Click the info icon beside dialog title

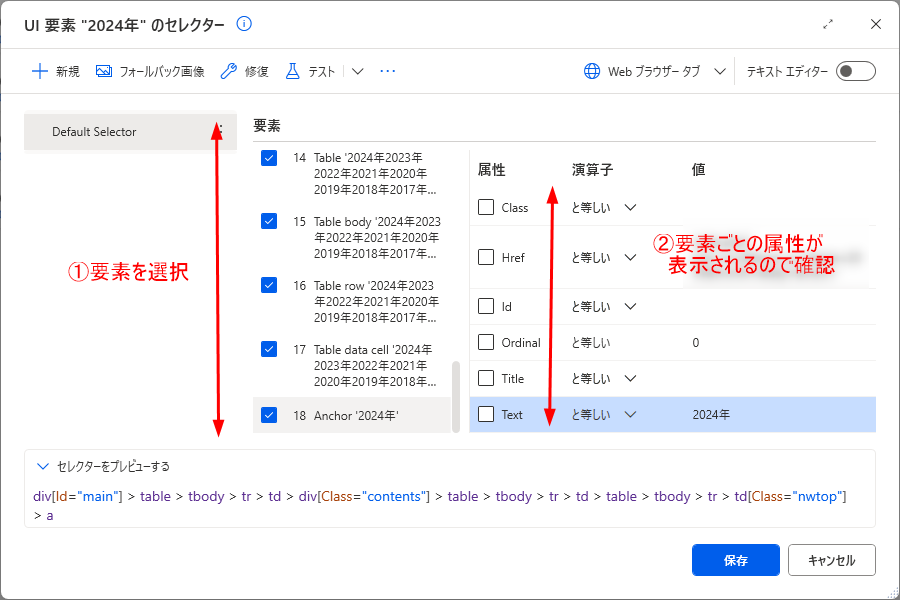coord(244,24)
